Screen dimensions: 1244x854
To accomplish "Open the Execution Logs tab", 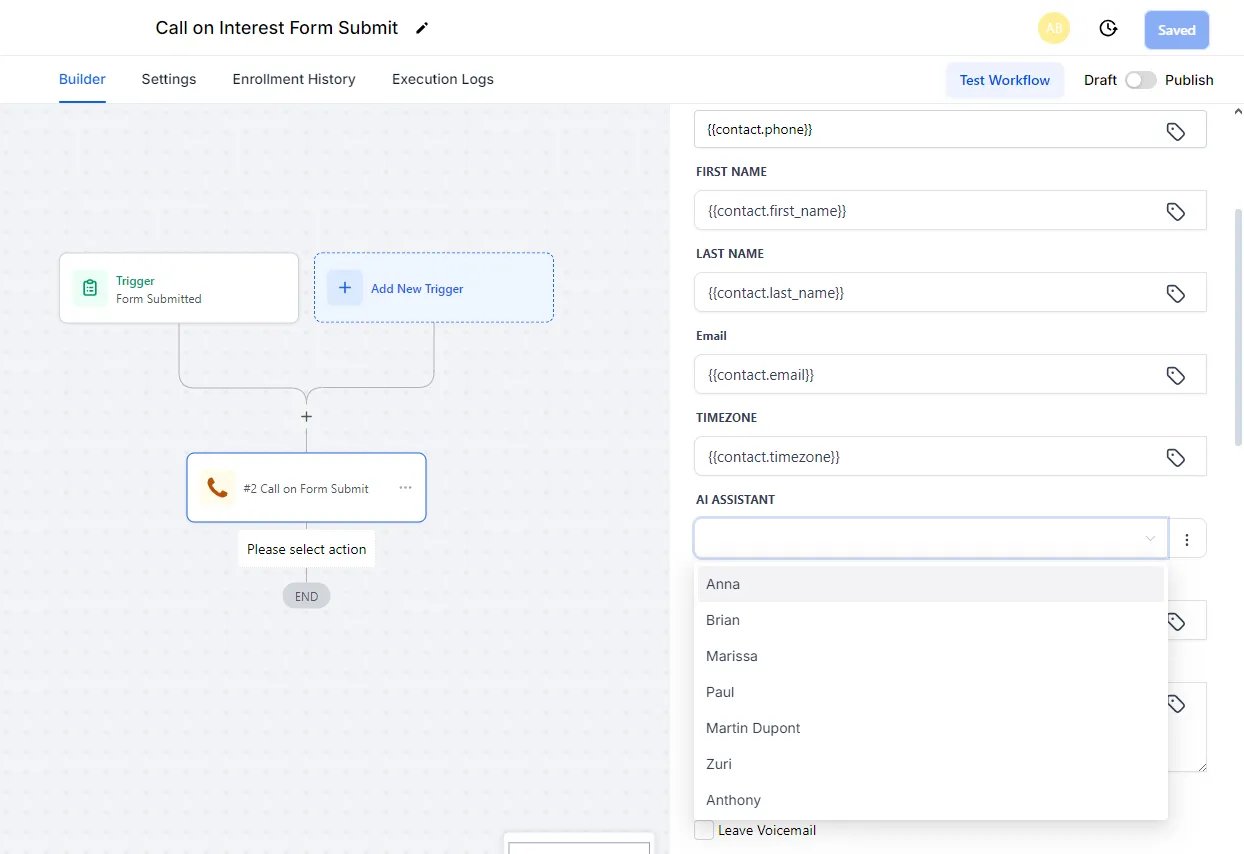I will [x=443, y=79].
